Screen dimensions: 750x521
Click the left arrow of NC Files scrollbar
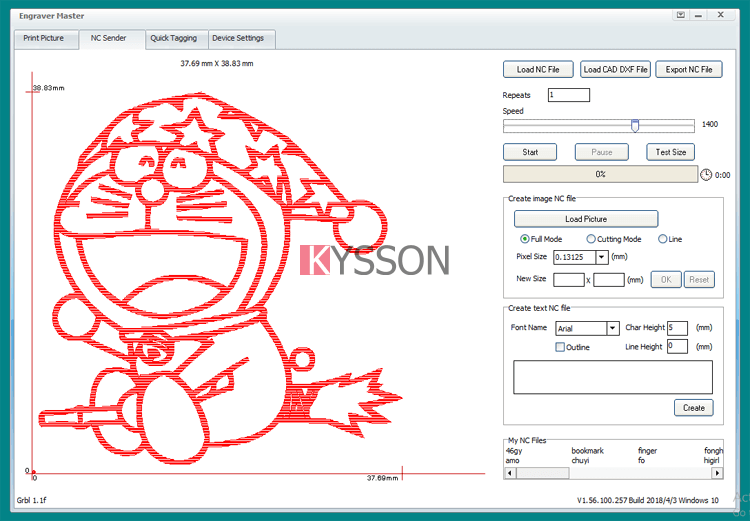[x=510, y=473]
